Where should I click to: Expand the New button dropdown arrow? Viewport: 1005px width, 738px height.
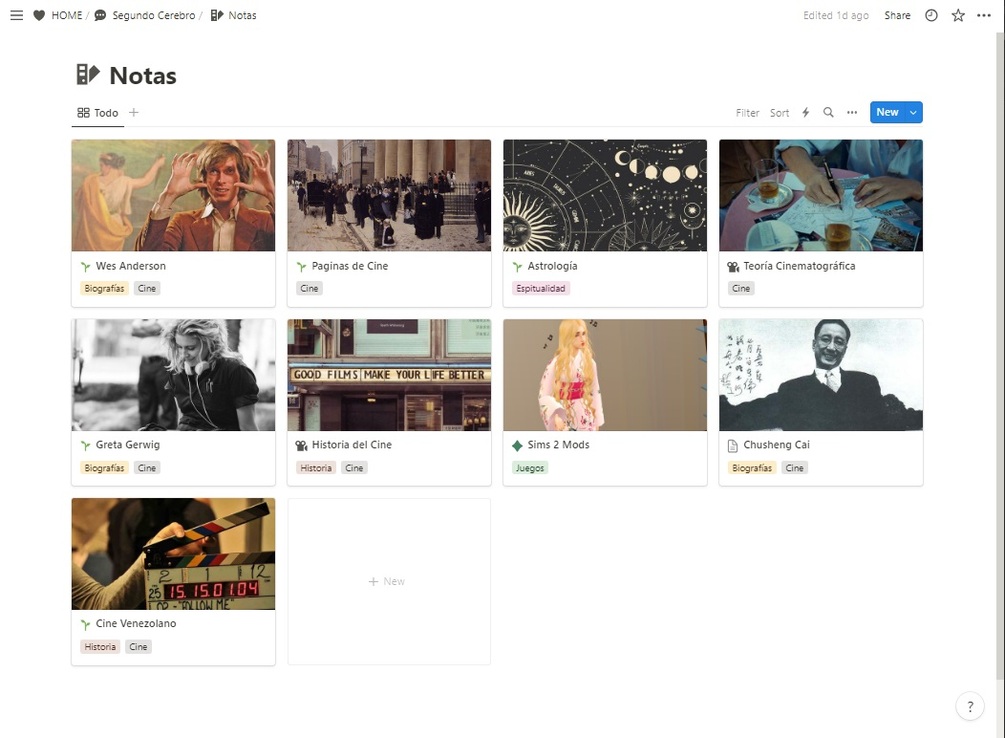(x=913, y=112)
